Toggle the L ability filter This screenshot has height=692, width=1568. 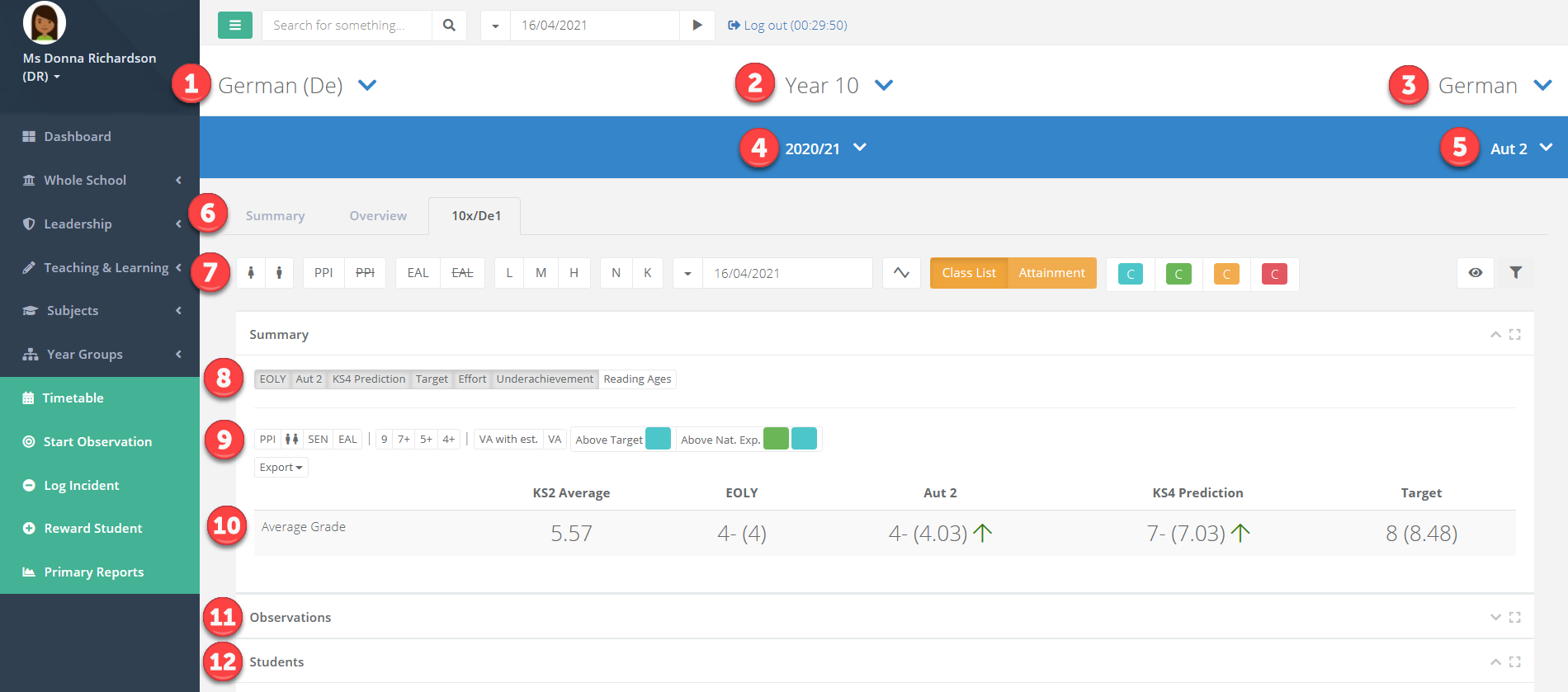point(510,273)
